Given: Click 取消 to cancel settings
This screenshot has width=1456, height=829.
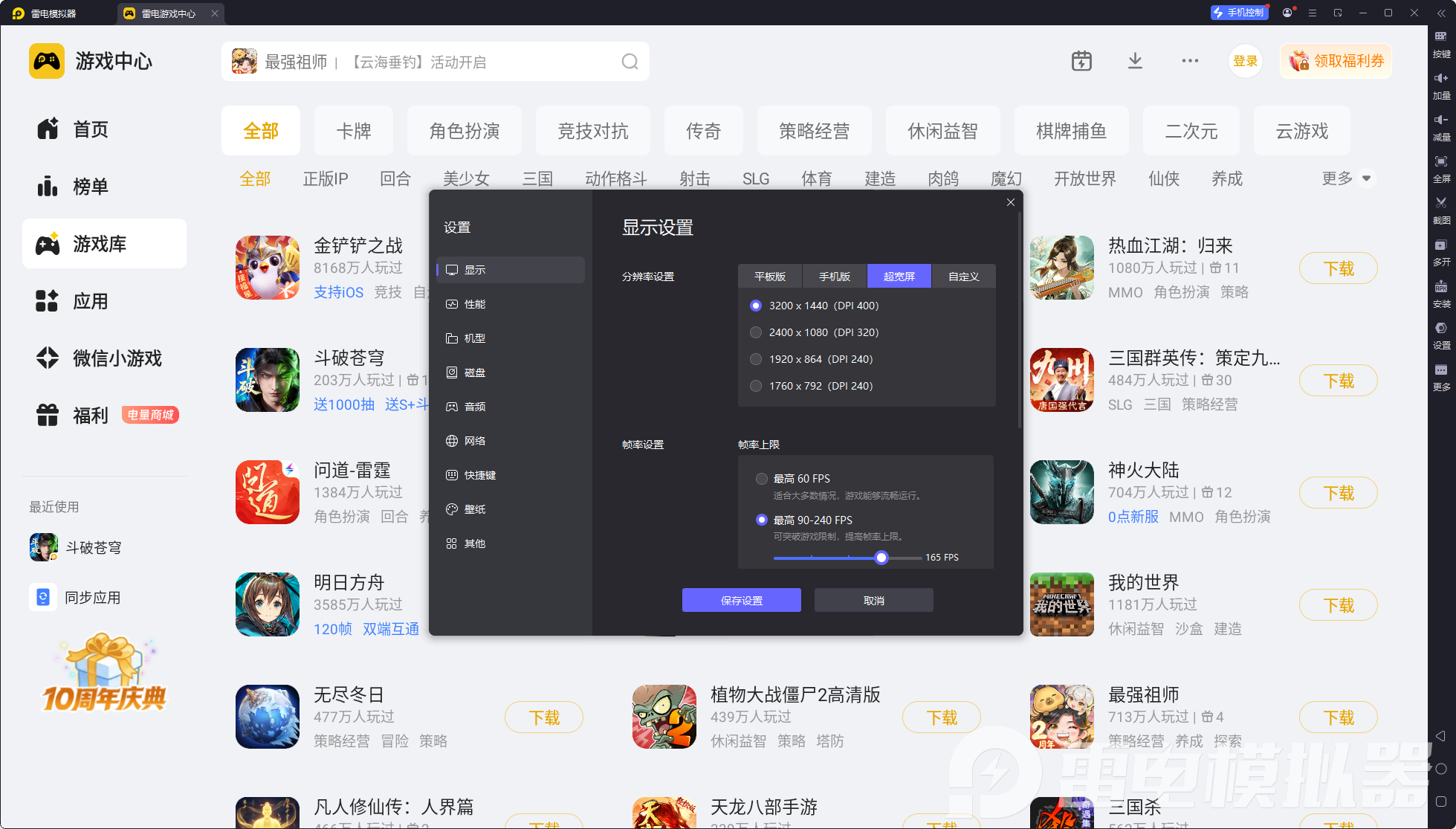Looking at the screenshot, I should click(x=873, y=601).
